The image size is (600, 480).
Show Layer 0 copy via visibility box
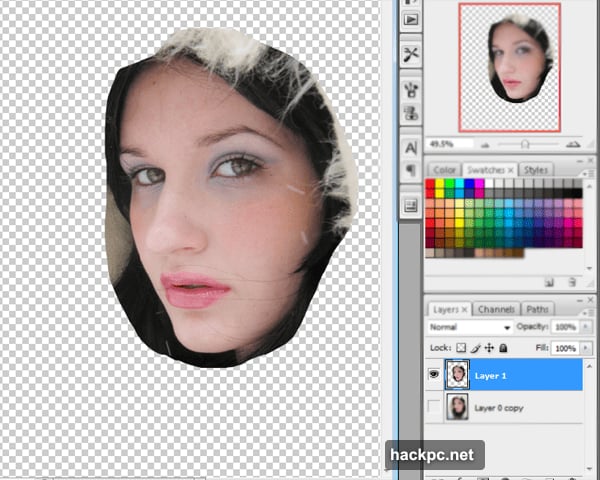(434, 407)
